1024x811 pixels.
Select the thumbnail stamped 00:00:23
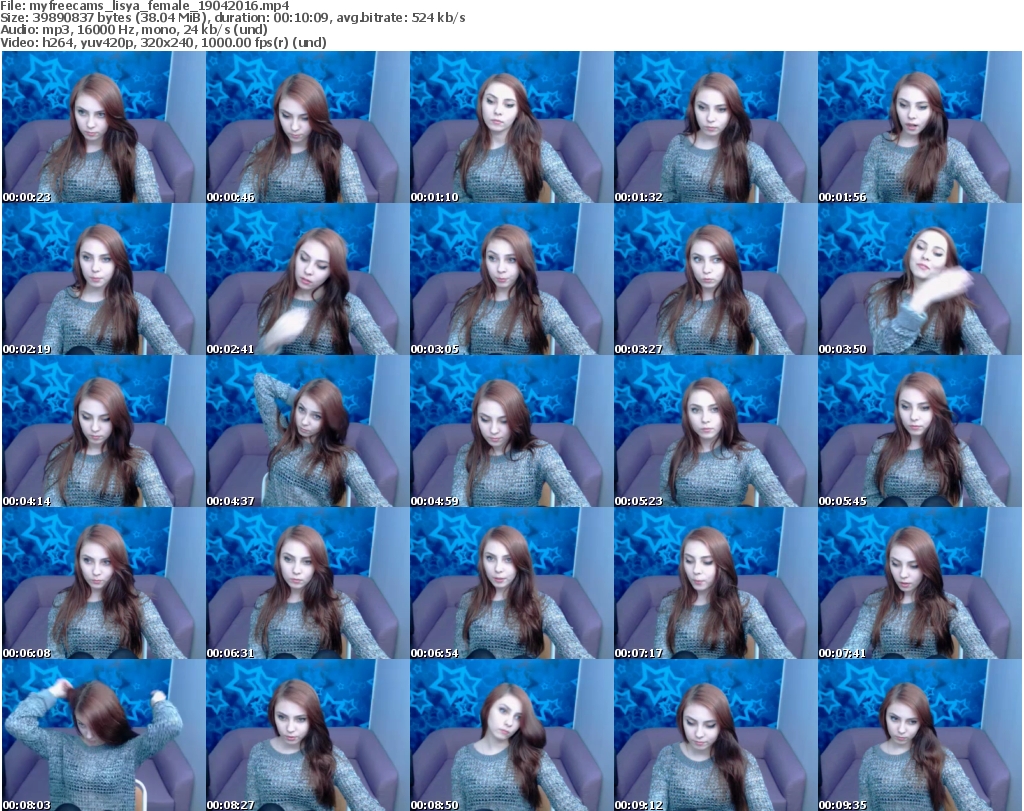click(x=104, y=127)
